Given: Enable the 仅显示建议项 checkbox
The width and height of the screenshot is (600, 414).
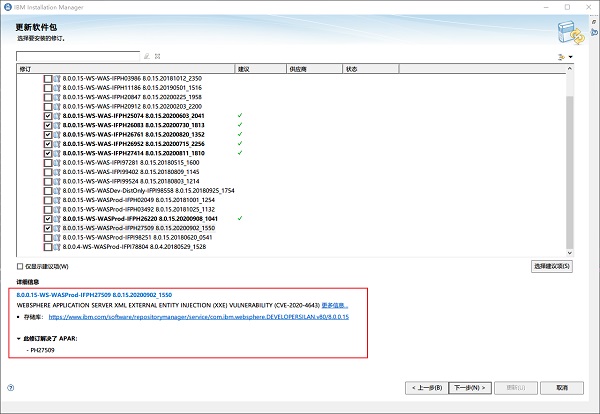Looking at the screenshot, I should [x=21, y=267].
